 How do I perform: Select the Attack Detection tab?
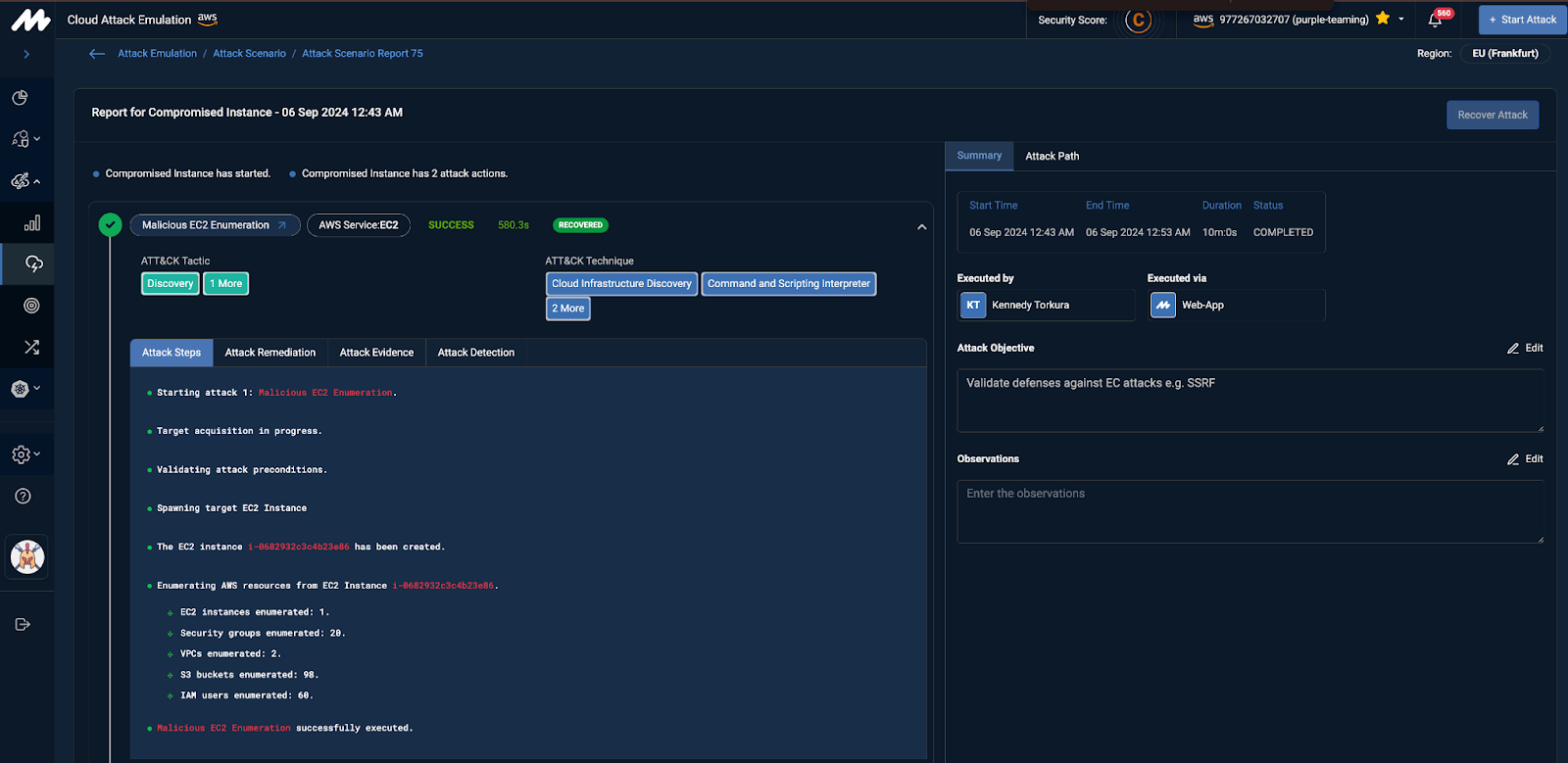[x=476, y=353]
